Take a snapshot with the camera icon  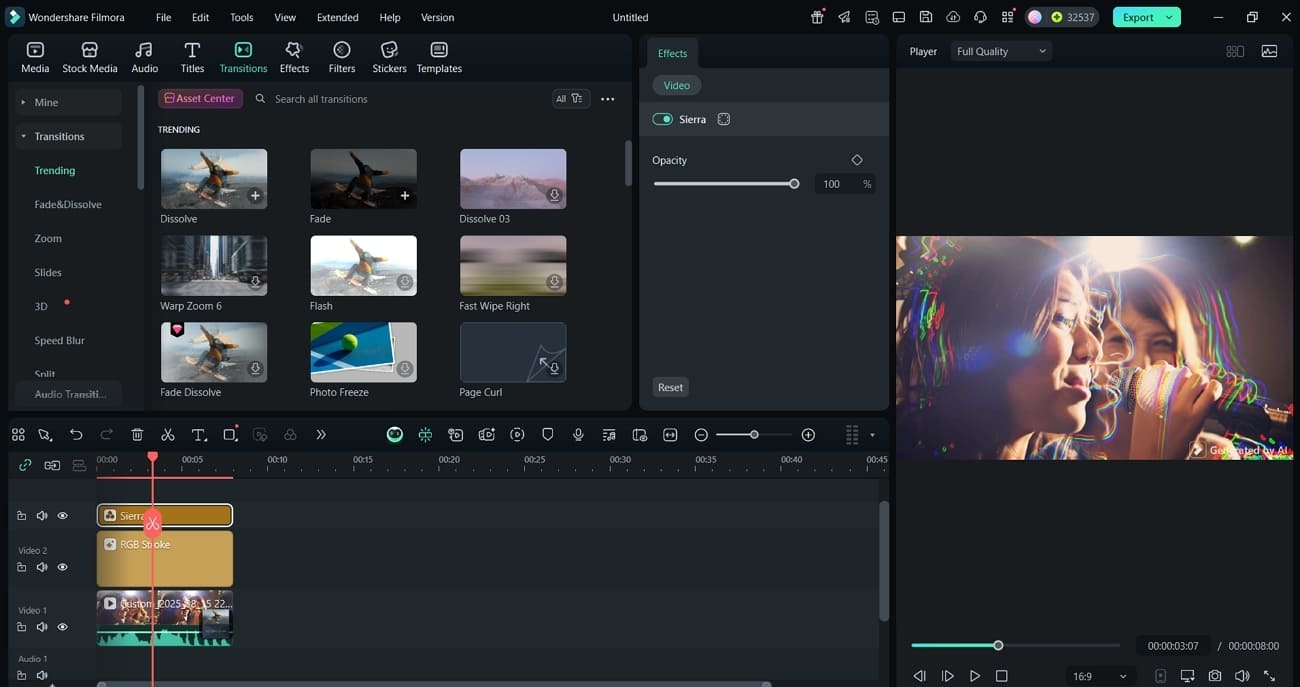coord(1215,676)
